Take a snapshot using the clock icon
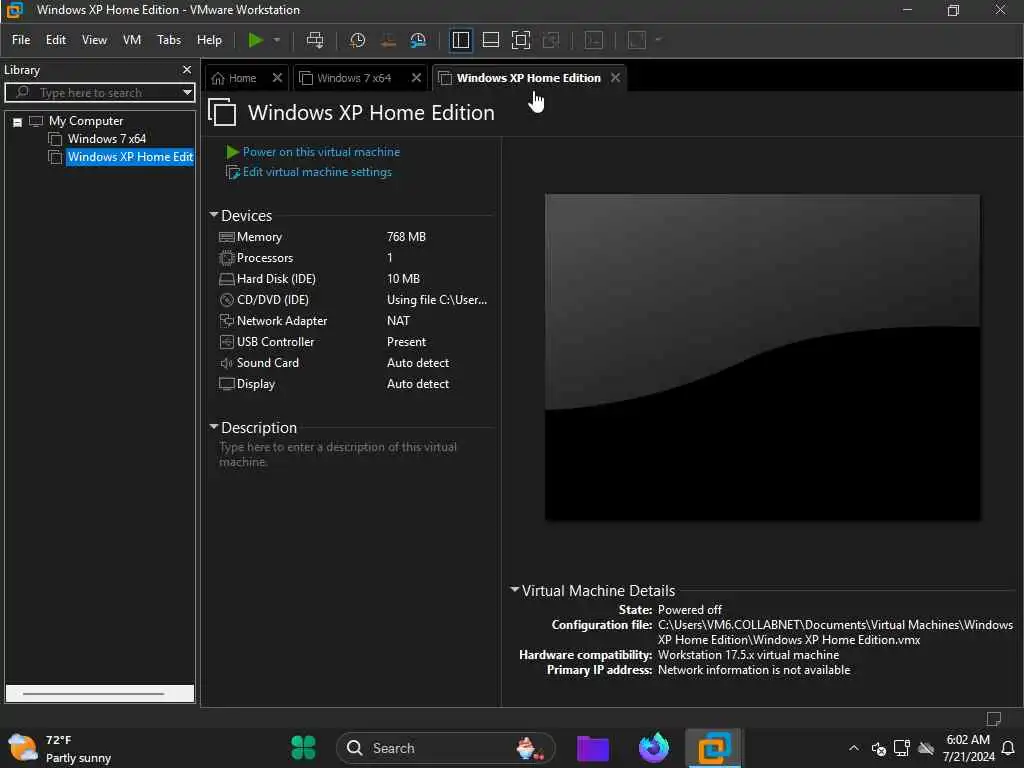The image size is (1024, 768). [x=357, y=40]
